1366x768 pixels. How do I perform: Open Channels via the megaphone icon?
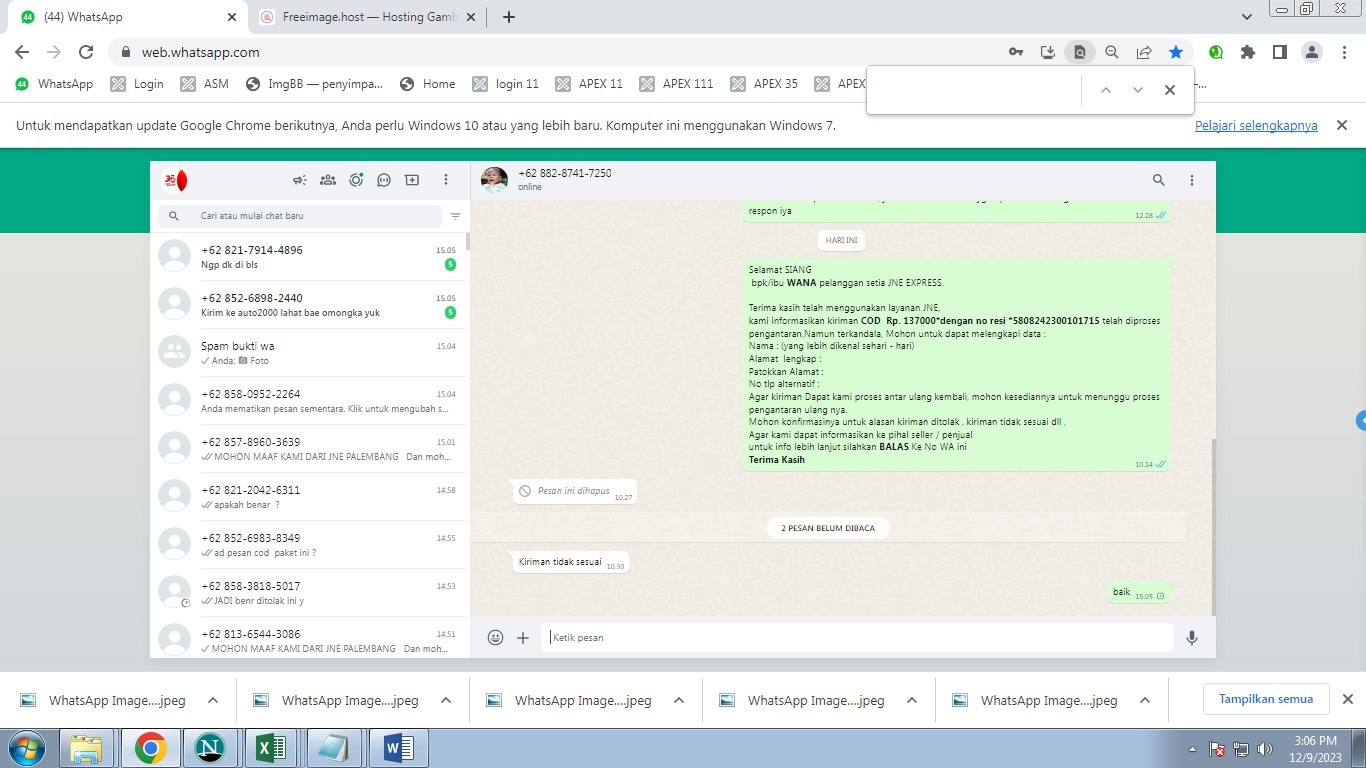(299, 180)
